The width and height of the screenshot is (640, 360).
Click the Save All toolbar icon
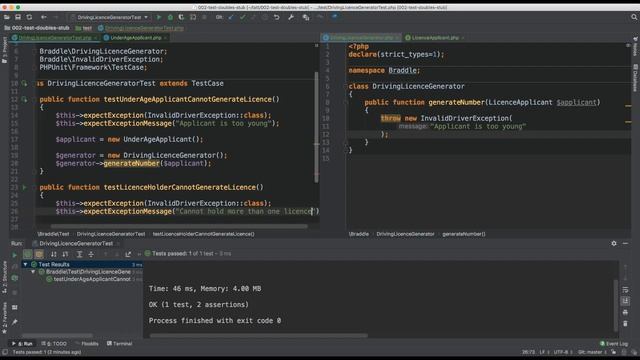coord(18,17)
